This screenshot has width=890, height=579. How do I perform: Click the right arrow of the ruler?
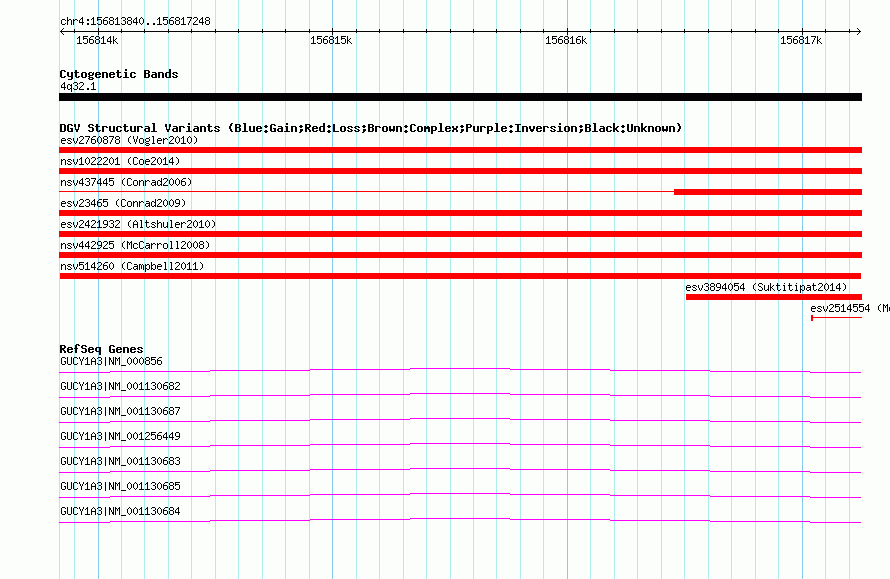click(858, 32)
